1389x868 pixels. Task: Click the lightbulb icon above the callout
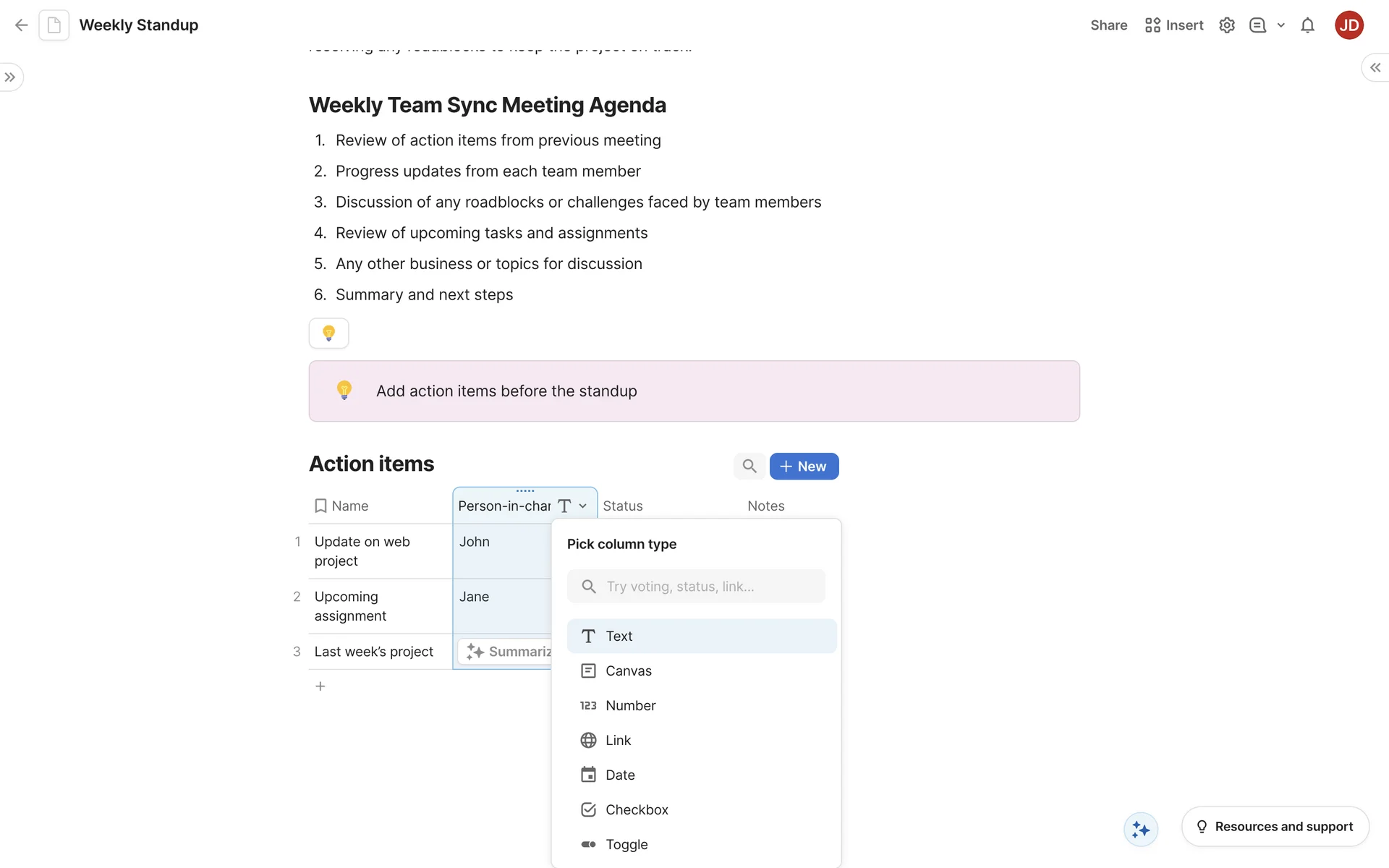(x=328, y=333)
